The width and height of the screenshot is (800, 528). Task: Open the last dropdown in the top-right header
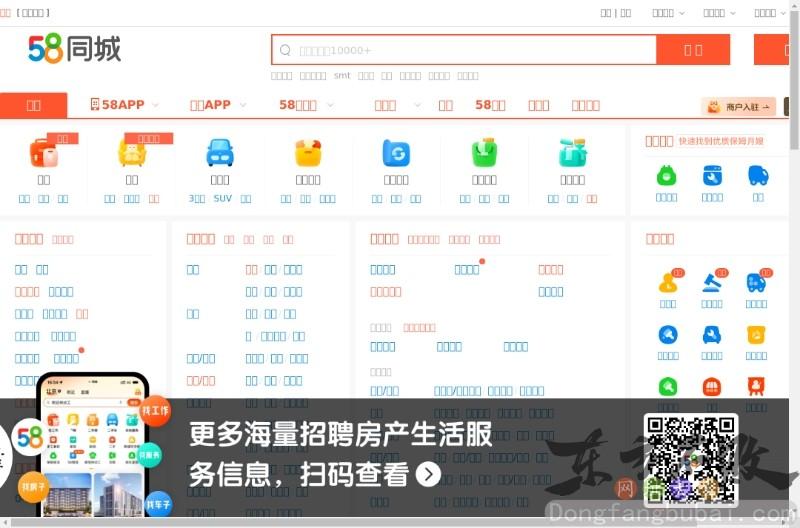(x=770, y=13)
